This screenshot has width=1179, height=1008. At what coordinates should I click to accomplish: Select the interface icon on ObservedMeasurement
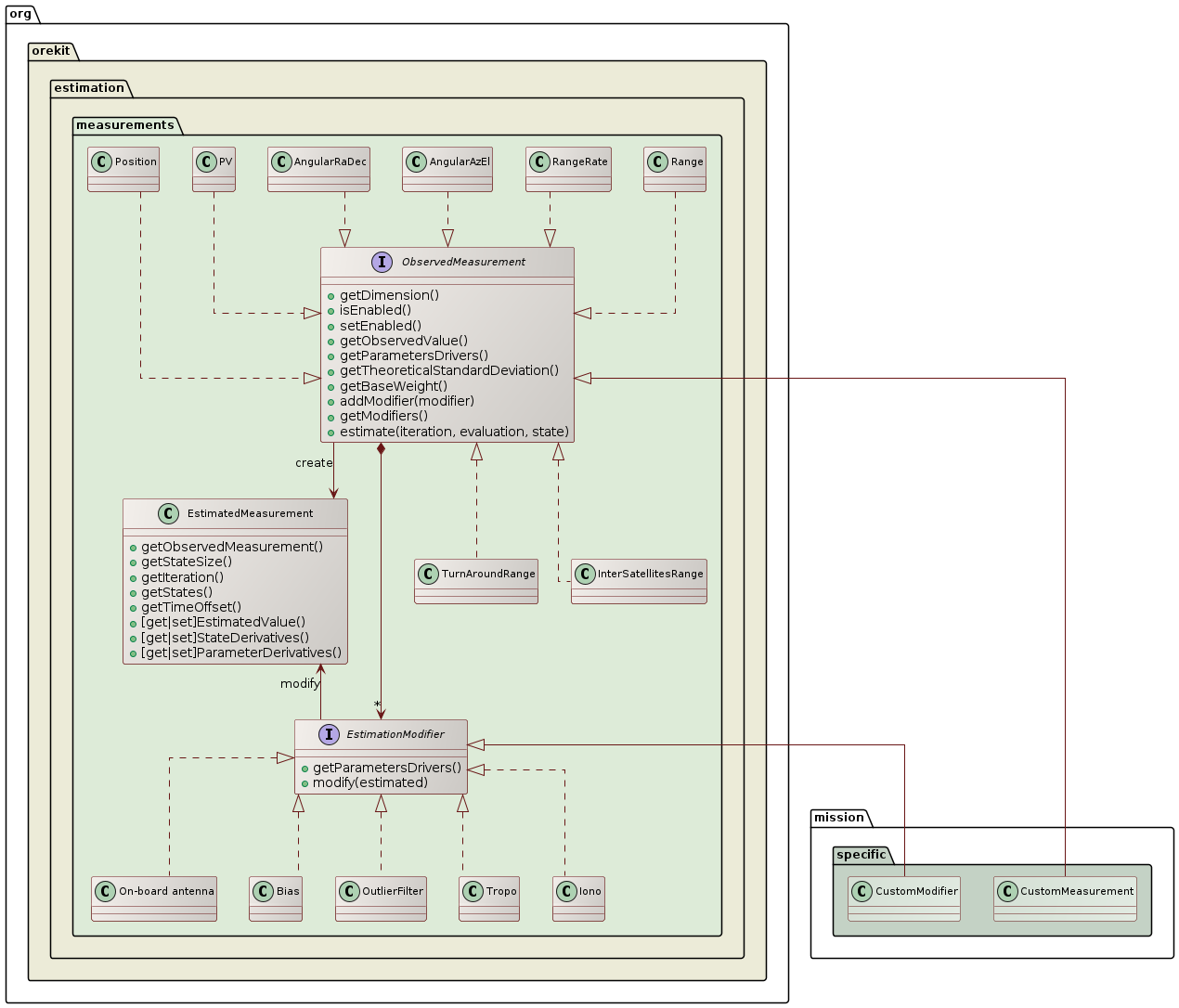[382, 263]
